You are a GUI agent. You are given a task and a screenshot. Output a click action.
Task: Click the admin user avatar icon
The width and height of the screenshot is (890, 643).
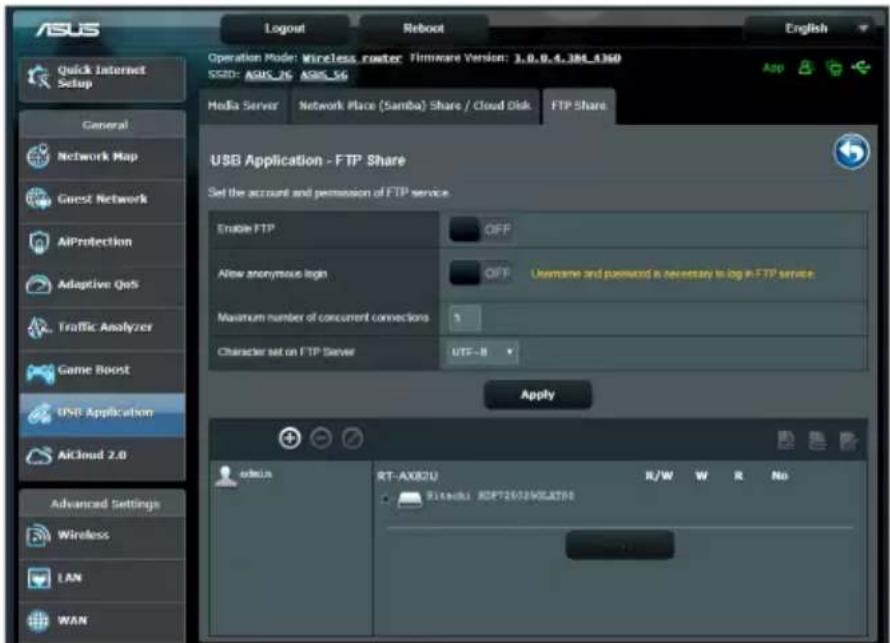coord(225,476)
